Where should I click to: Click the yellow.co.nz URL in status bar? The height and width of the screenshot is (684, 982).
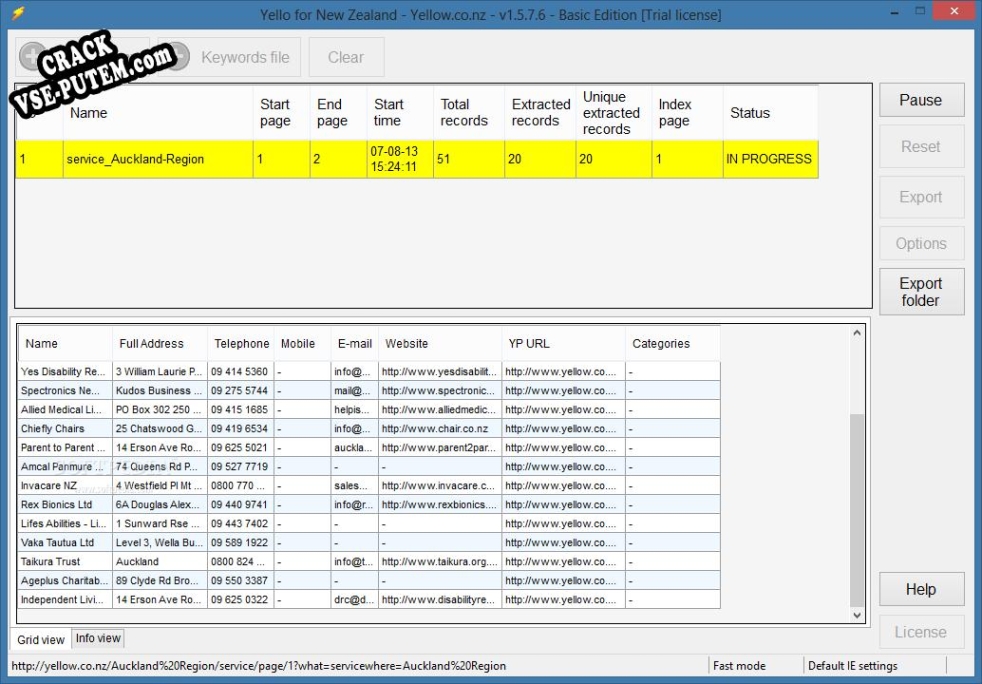click(259, 666)
